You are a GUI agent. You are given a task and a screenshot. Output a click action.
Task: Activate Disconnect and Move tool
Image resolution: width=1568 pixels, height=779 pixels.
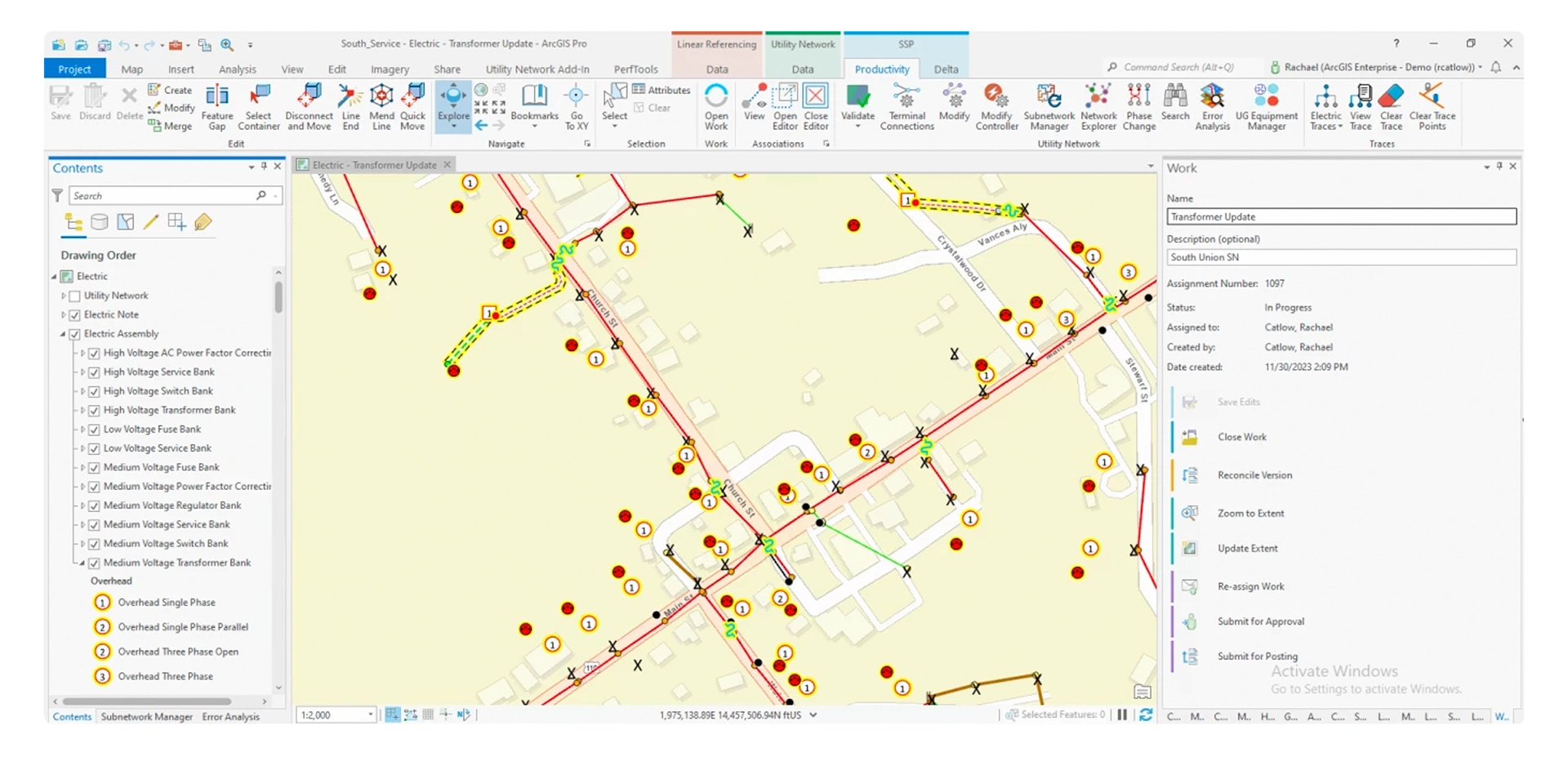pos(309,107)
